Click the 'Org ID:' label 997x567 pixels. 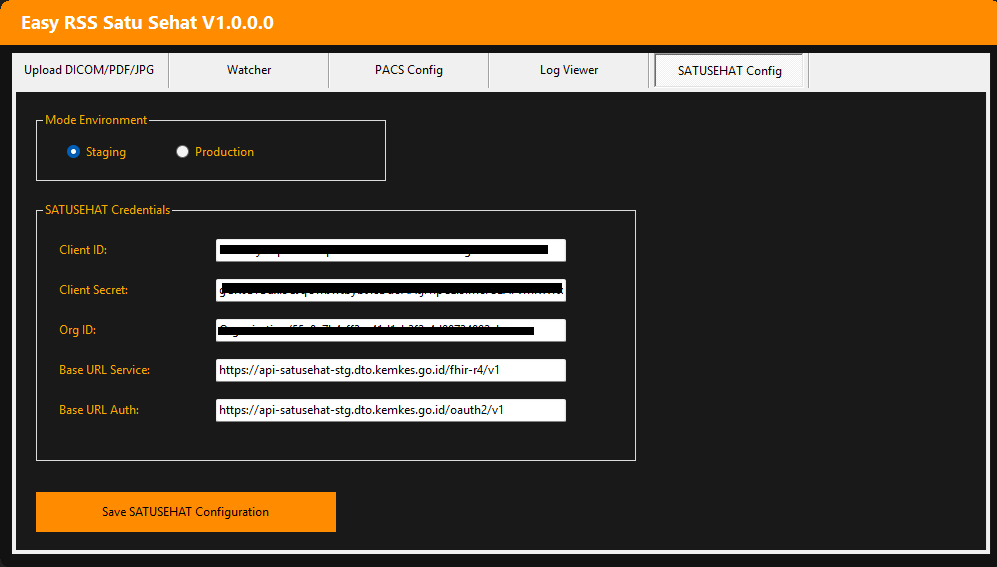tap(78, 330)
